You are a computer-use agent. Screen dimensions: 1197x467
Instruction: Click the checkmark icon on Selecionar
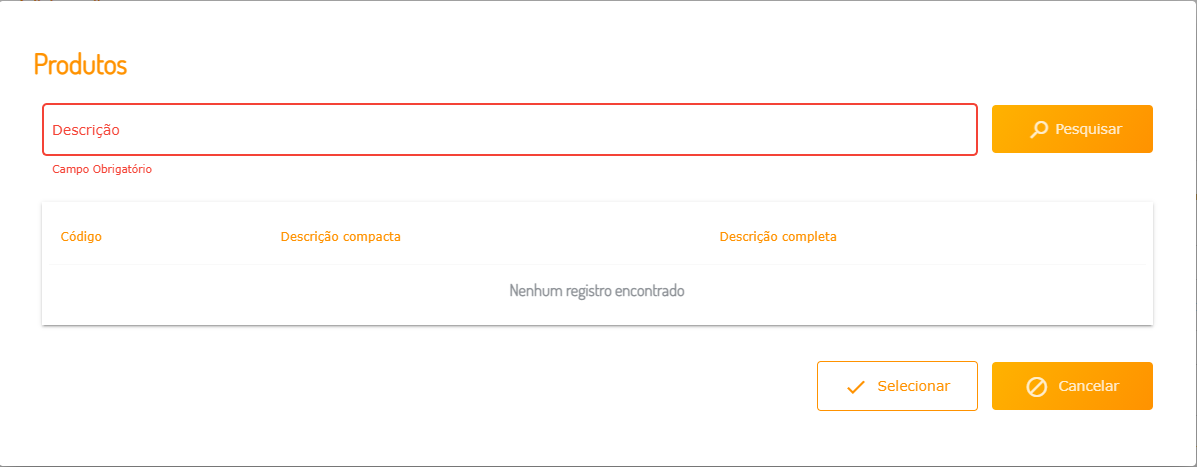pos(855,387)
